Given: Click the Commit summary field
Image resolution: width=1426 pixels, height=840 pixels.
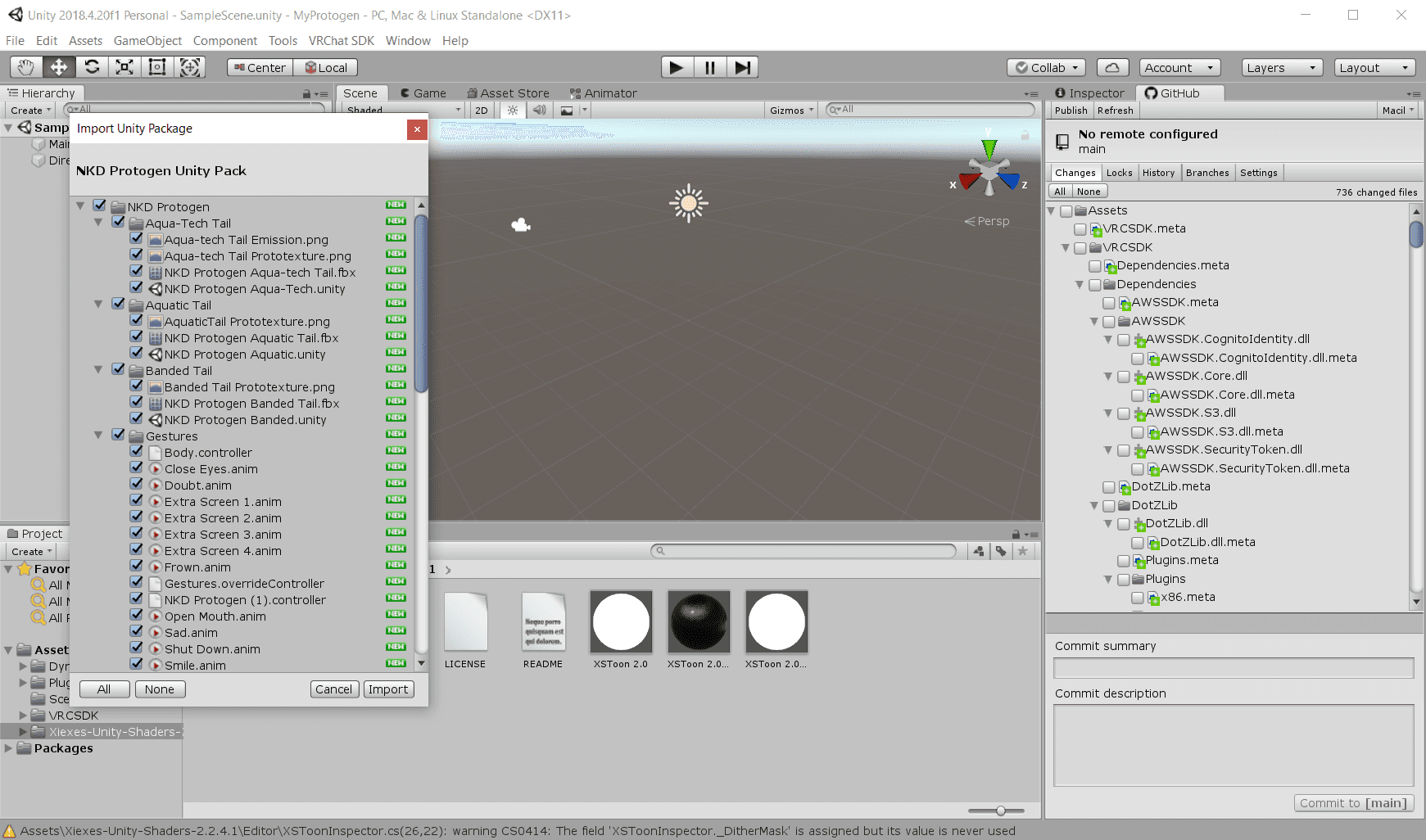Looking at the screenshot, I should coord(1234,668).
